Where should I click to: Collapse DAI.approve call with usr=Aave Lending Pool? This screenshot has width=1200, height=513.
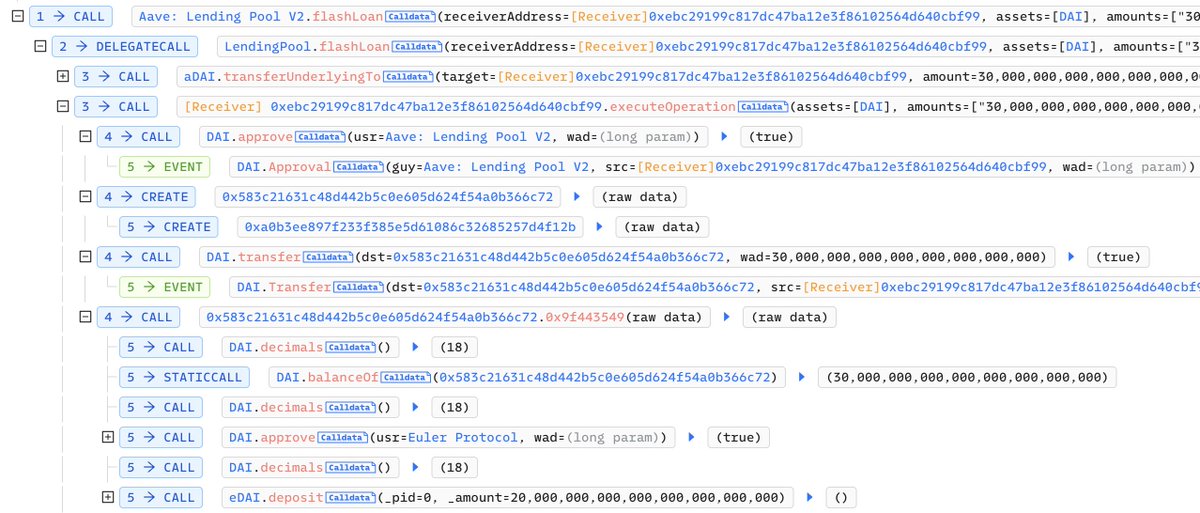(85, 137)
